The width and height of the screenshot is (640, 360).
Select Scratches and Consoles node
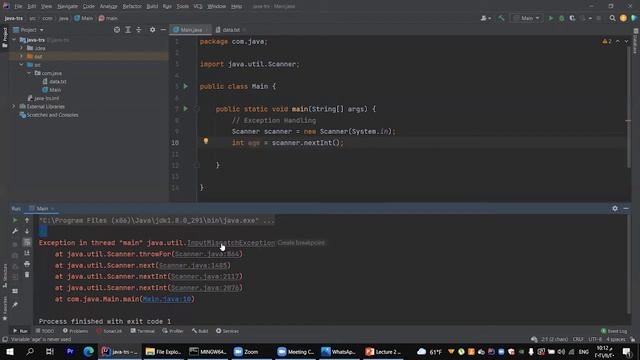[x=49, y=115]
